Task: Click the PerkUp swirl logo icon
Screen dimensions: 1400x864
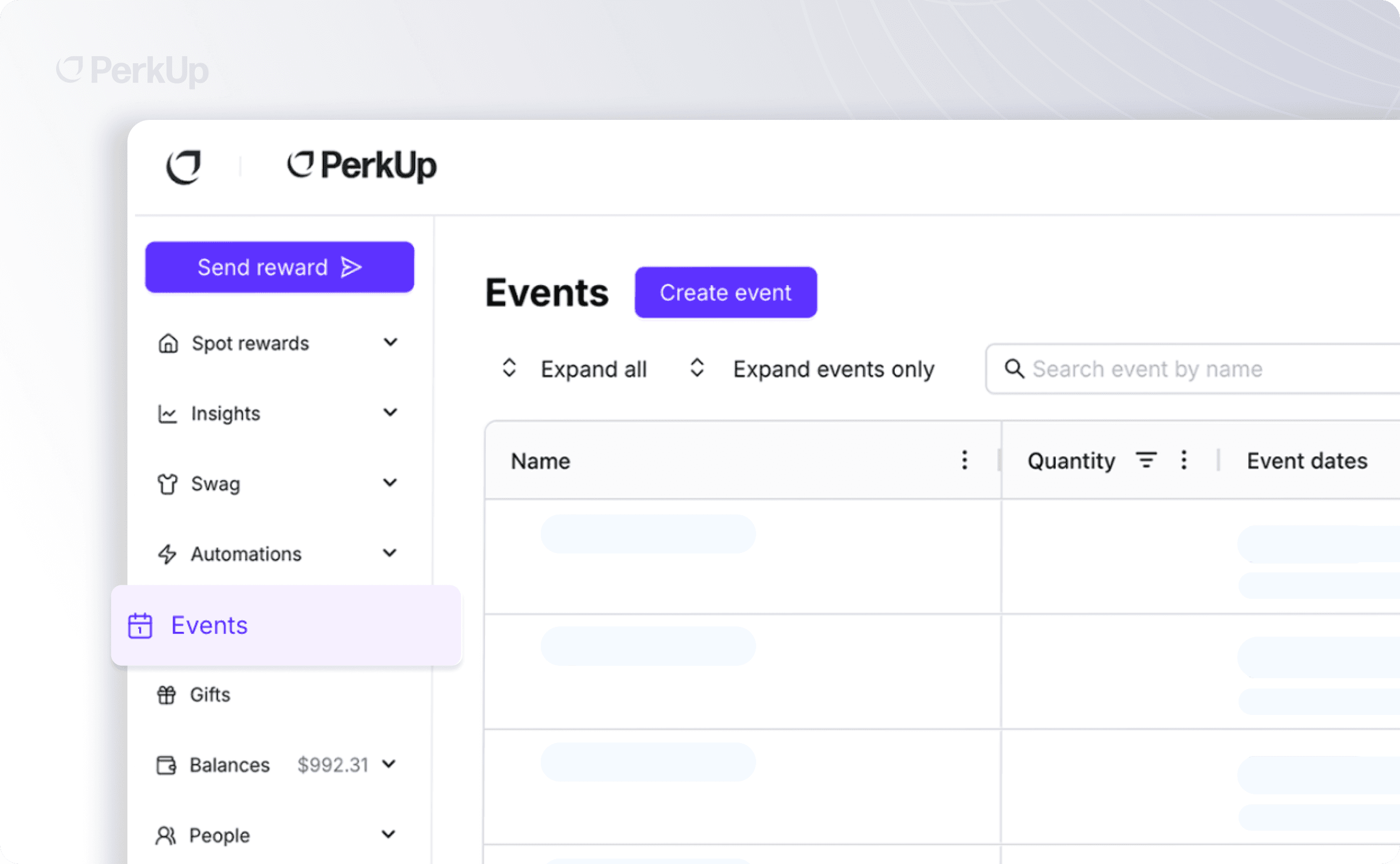Action: (x=184, y=167)
